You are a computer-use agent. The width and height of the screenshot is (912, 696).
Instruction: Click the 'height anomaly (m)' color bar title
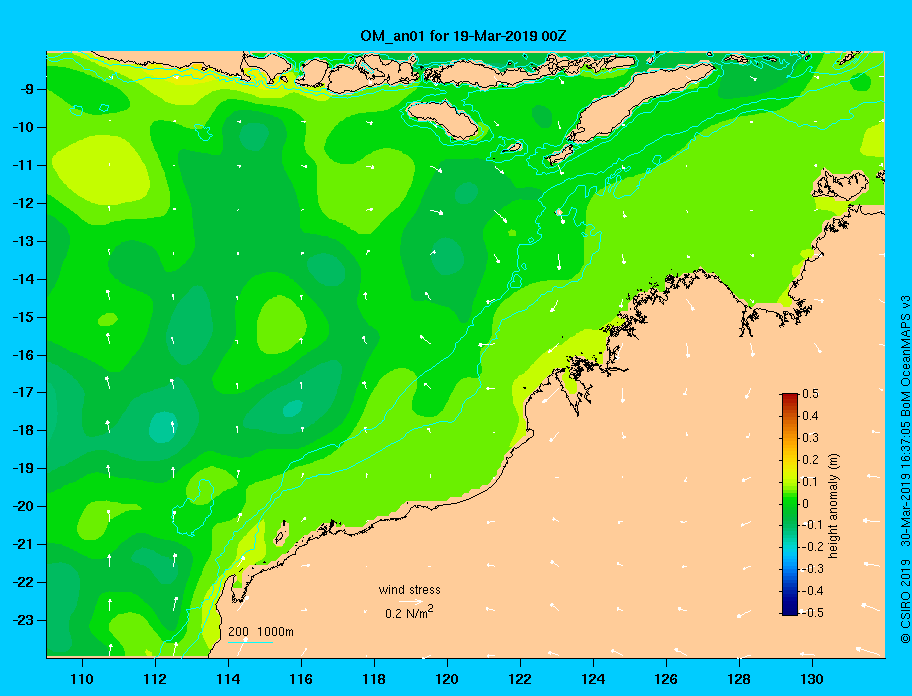pos(833,505)
